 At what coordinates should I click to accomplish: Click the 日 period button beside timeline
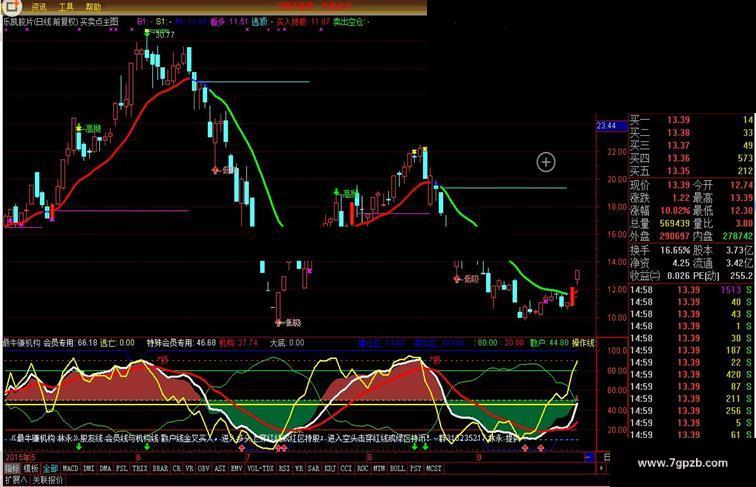click(x=607, y=457)
